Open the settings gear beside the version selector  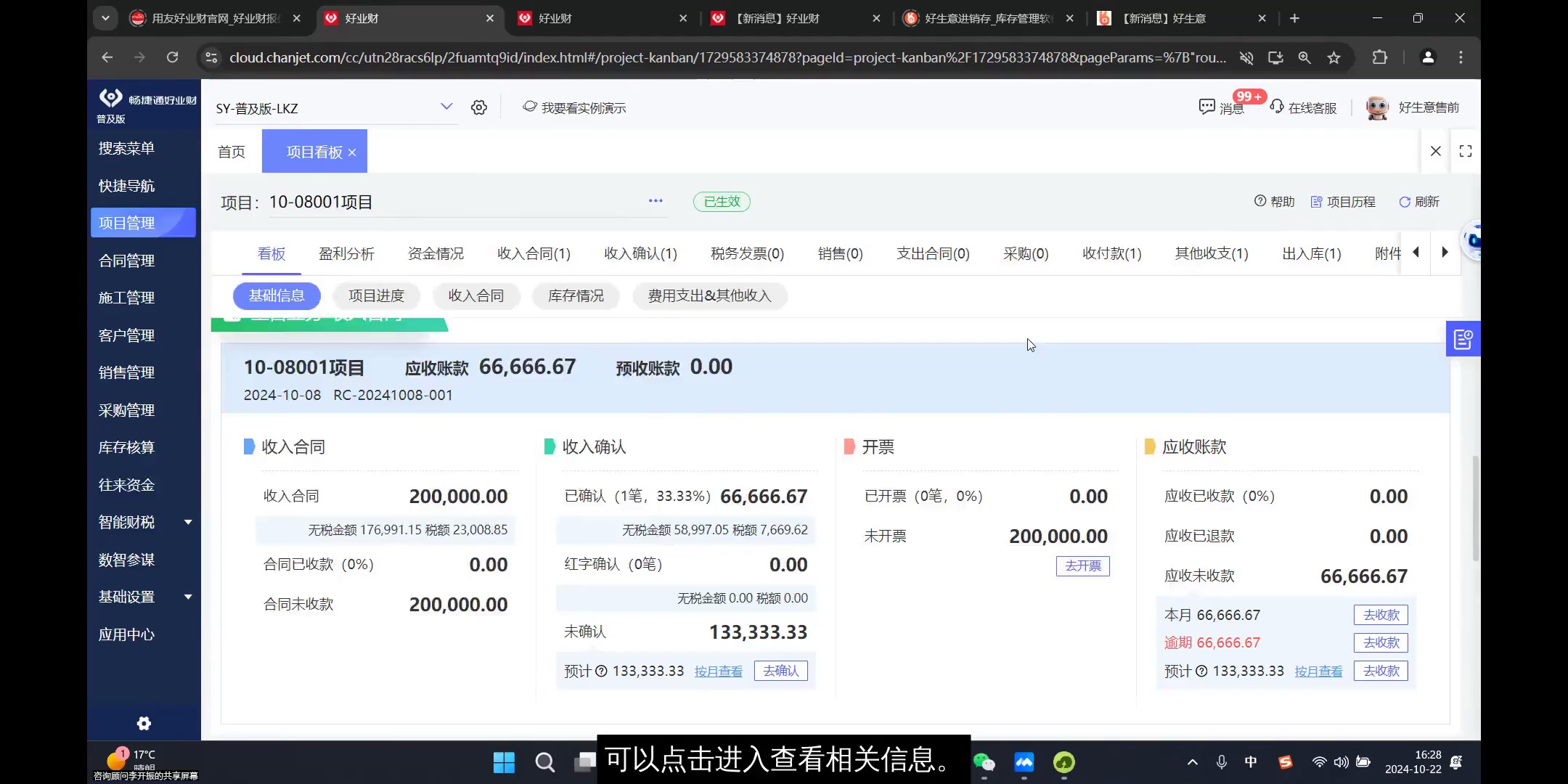click(x=478, y=107)
